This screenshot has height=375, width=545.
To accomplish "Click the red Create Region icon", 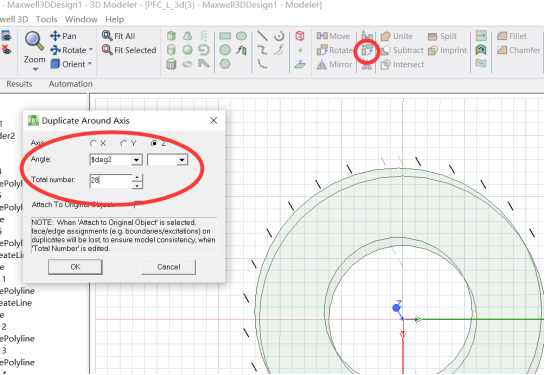I will click(x=300, y=36).
